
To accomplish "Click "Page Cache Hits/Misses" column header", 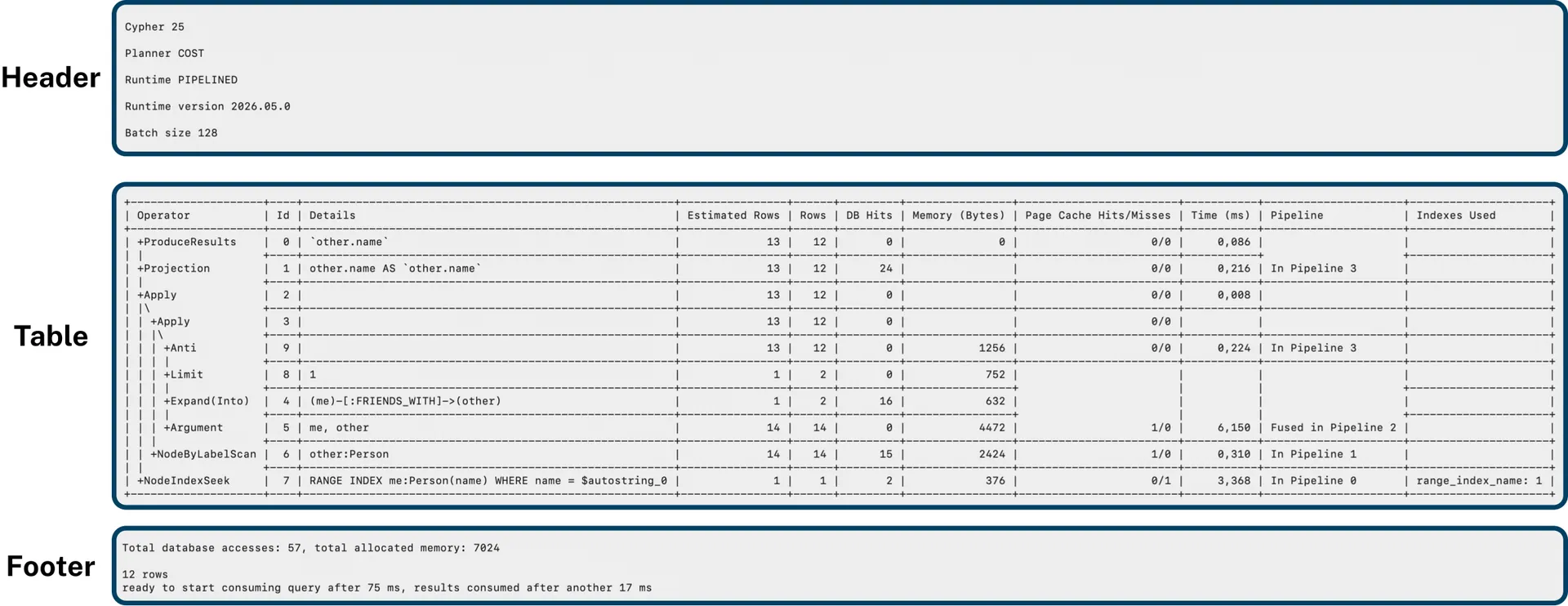I will point(1098,216).
